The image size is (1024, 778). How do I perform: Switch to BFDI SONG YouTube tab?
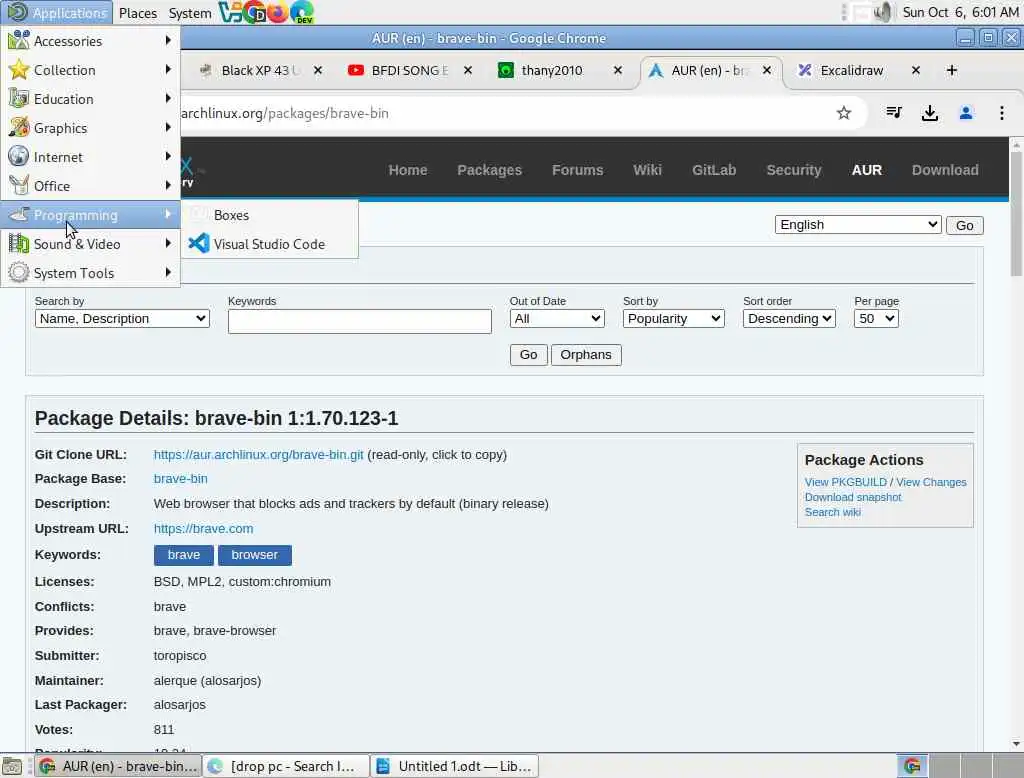point(408,70)
